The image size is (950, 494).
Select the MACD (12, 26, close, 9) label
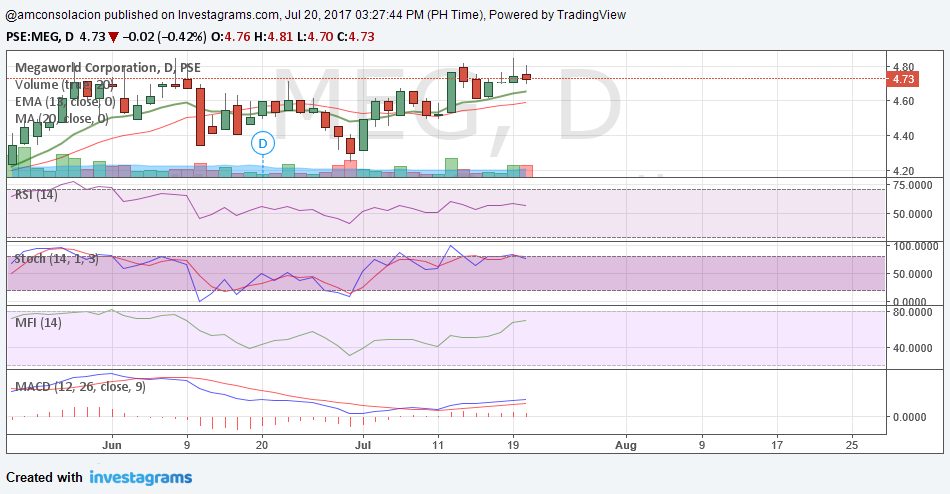click(x=80, y=386)
